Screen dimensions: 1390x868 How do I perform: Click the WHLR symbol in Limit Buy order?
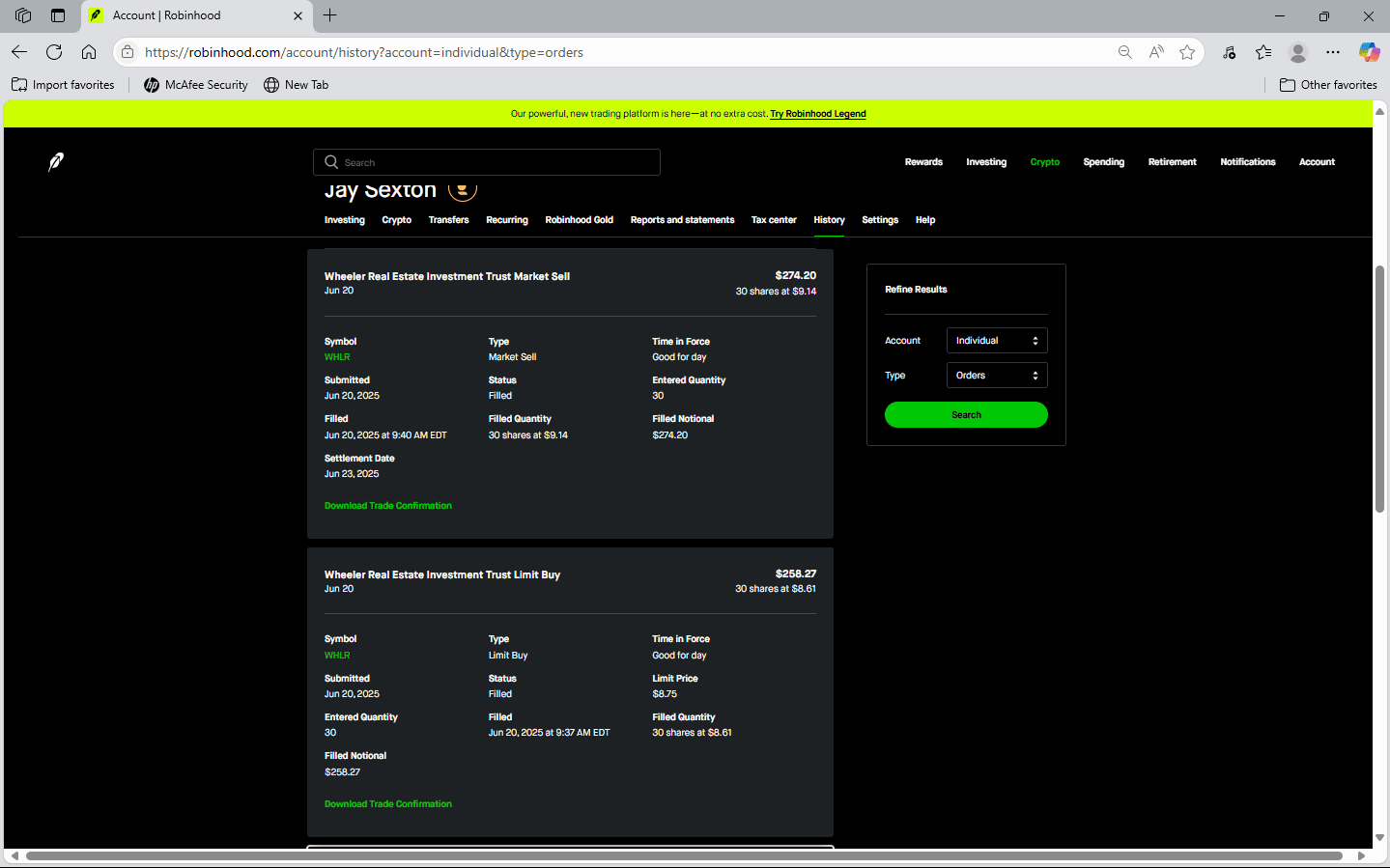click(337, 656)
